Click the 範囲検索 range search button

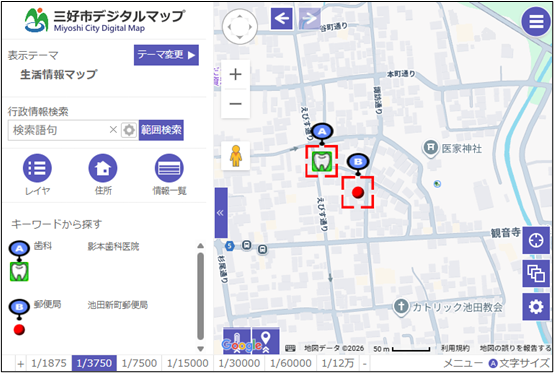coord(161,130)
